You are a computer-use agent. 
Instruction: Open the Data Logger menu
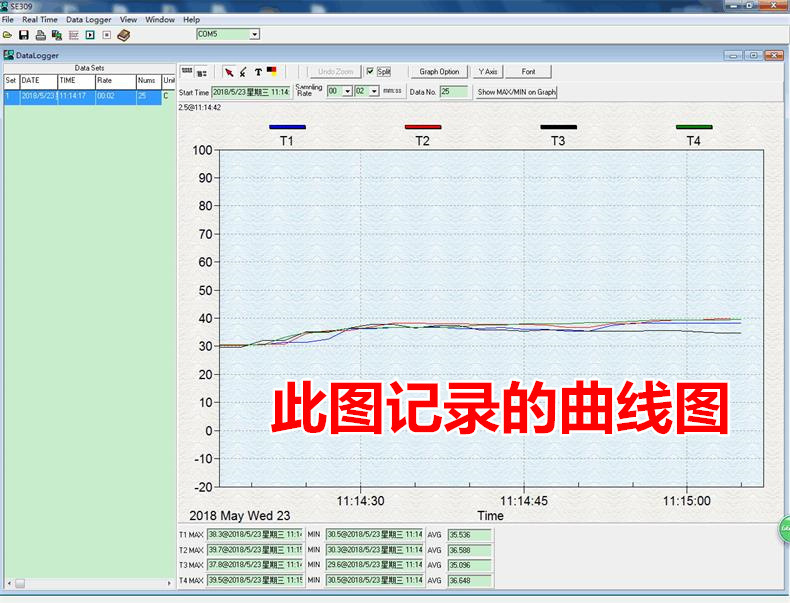point(89,19)
